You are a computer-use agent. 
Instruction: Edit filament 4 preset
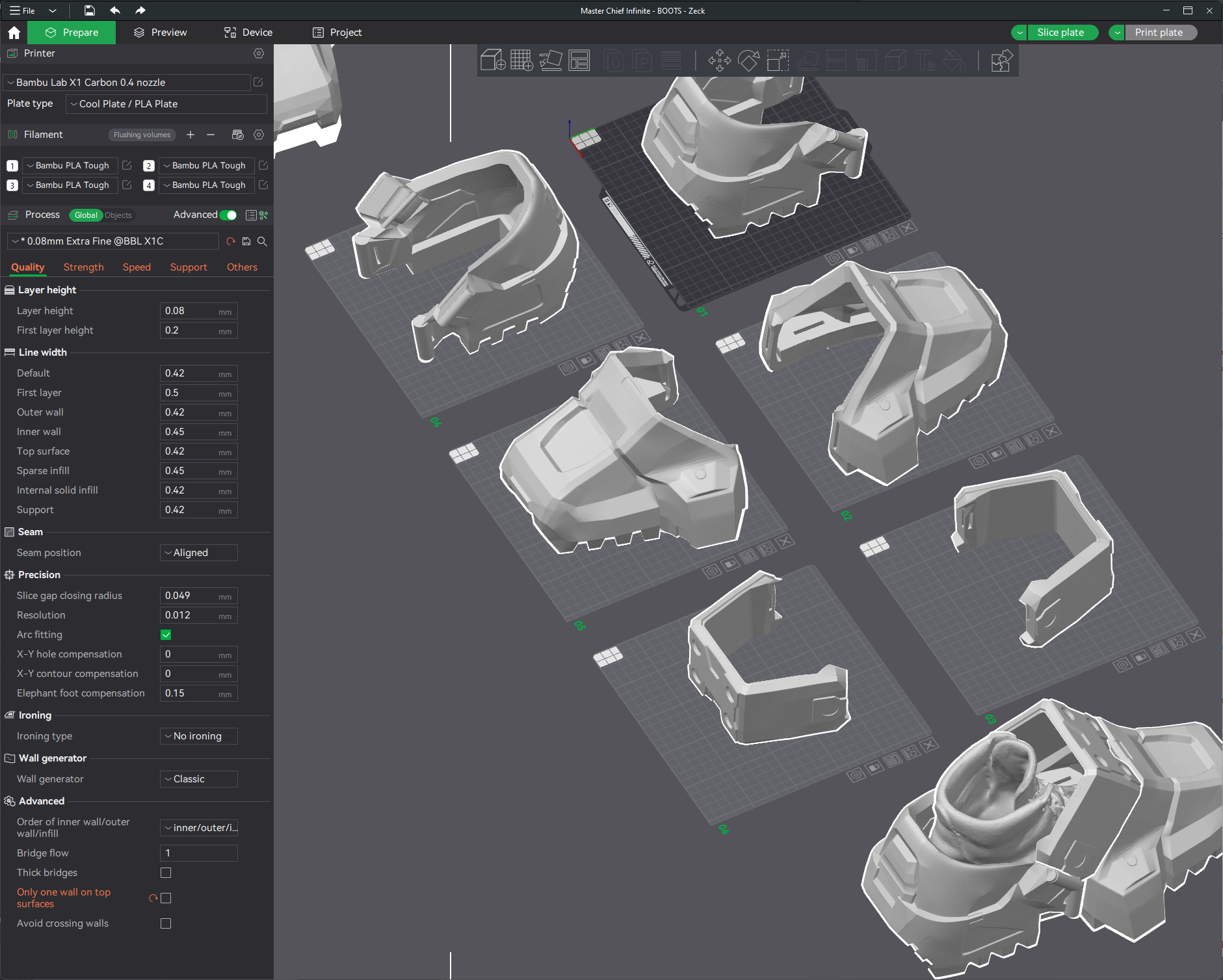pos(263,185)
